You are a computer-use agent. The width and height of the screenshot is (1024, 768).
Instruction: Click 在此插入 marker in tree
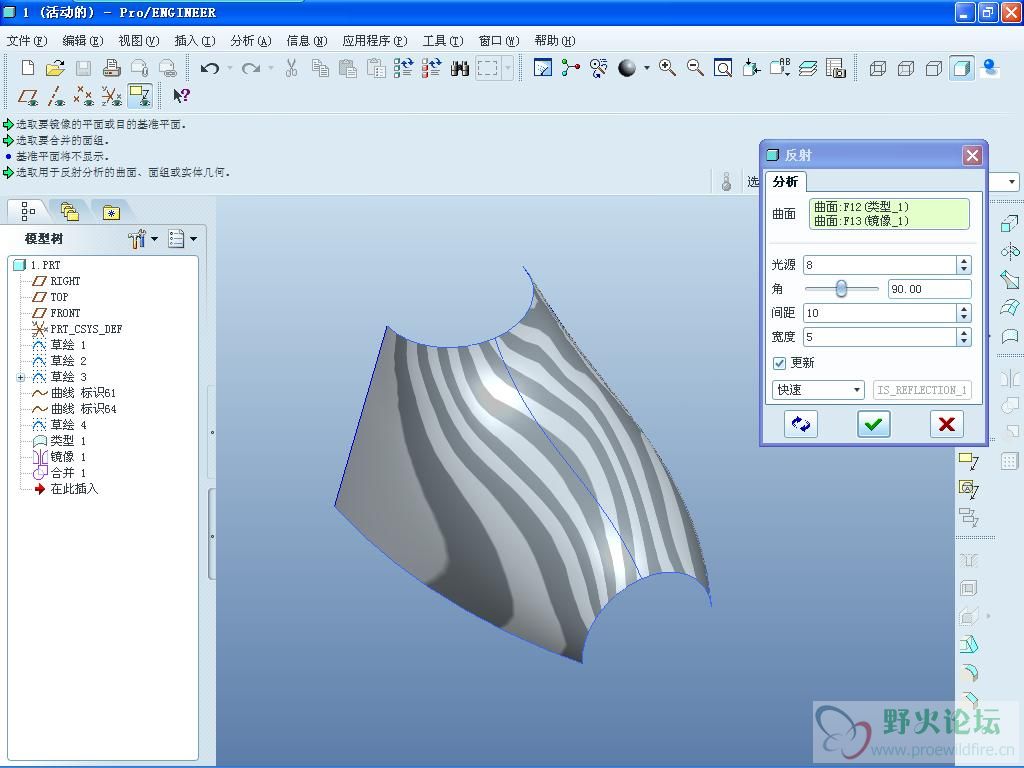(74, 489)
